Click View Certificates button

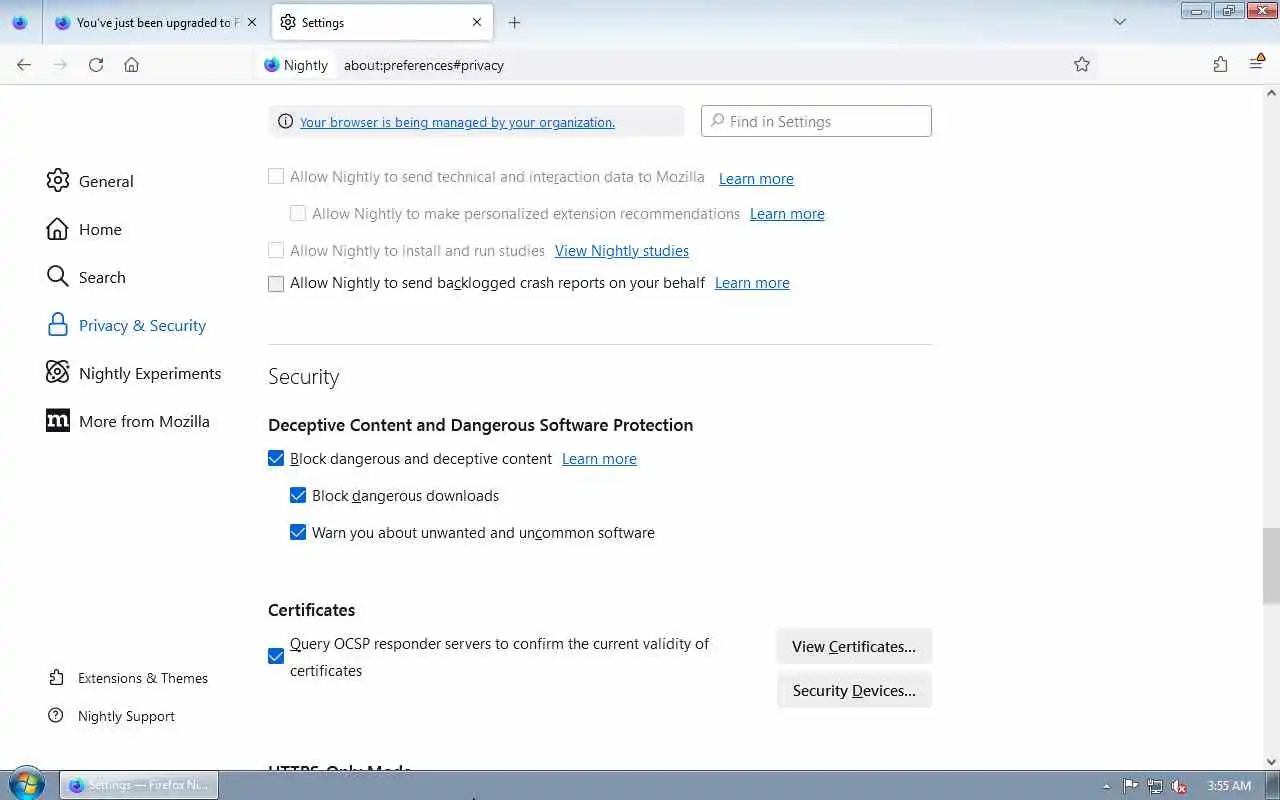tap(854, 646)
